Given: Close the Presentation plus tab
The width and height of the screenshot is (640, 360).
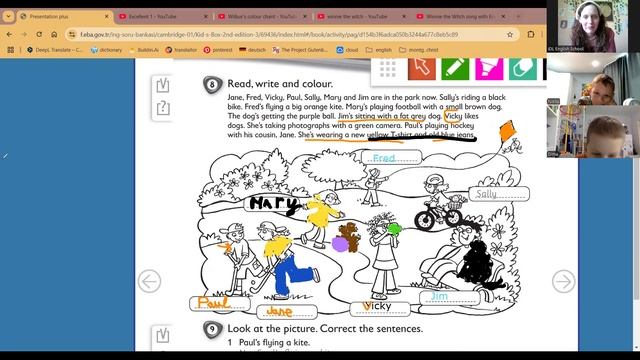Looking at the screenshot, I should click(x=107, y=16).
